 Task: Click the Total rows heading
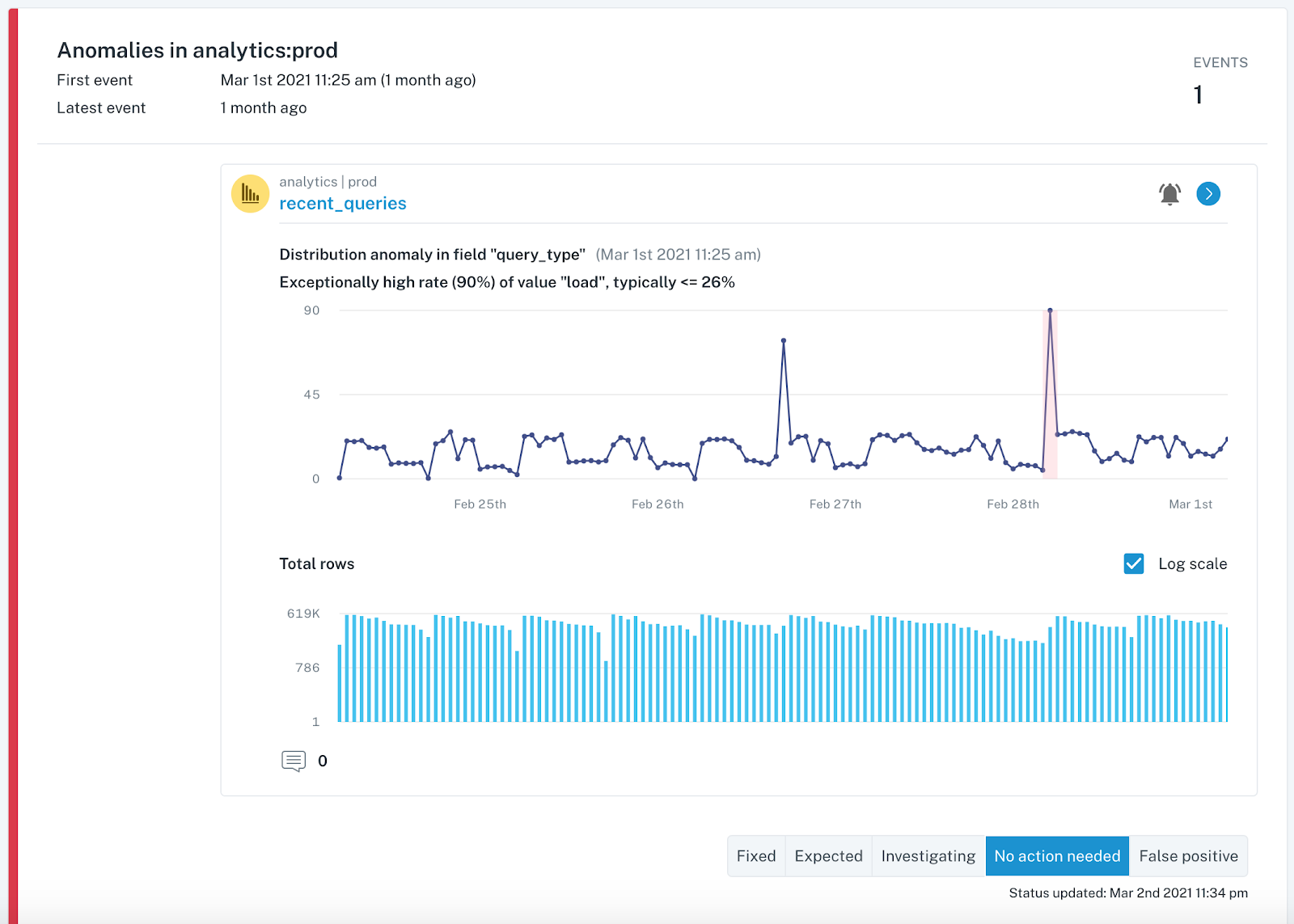point(317,563)
